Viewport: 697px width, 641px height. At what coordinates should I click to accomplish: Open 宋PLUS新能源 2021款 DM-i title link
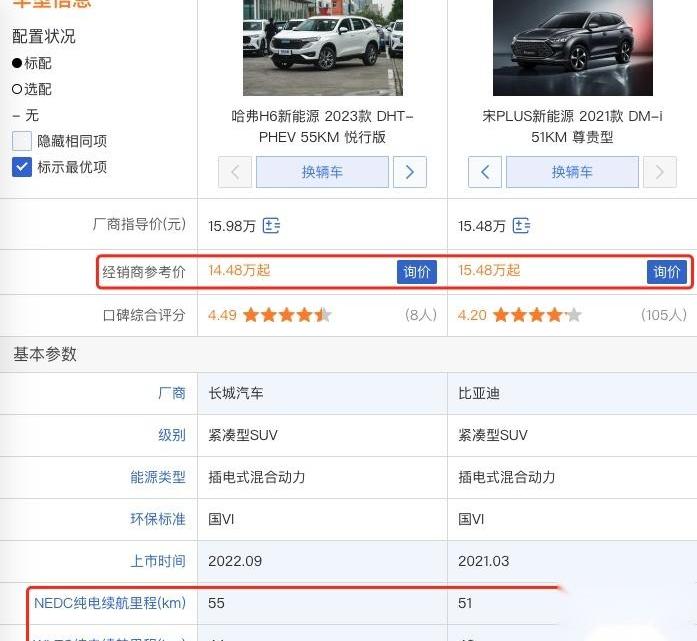point(572,127)
